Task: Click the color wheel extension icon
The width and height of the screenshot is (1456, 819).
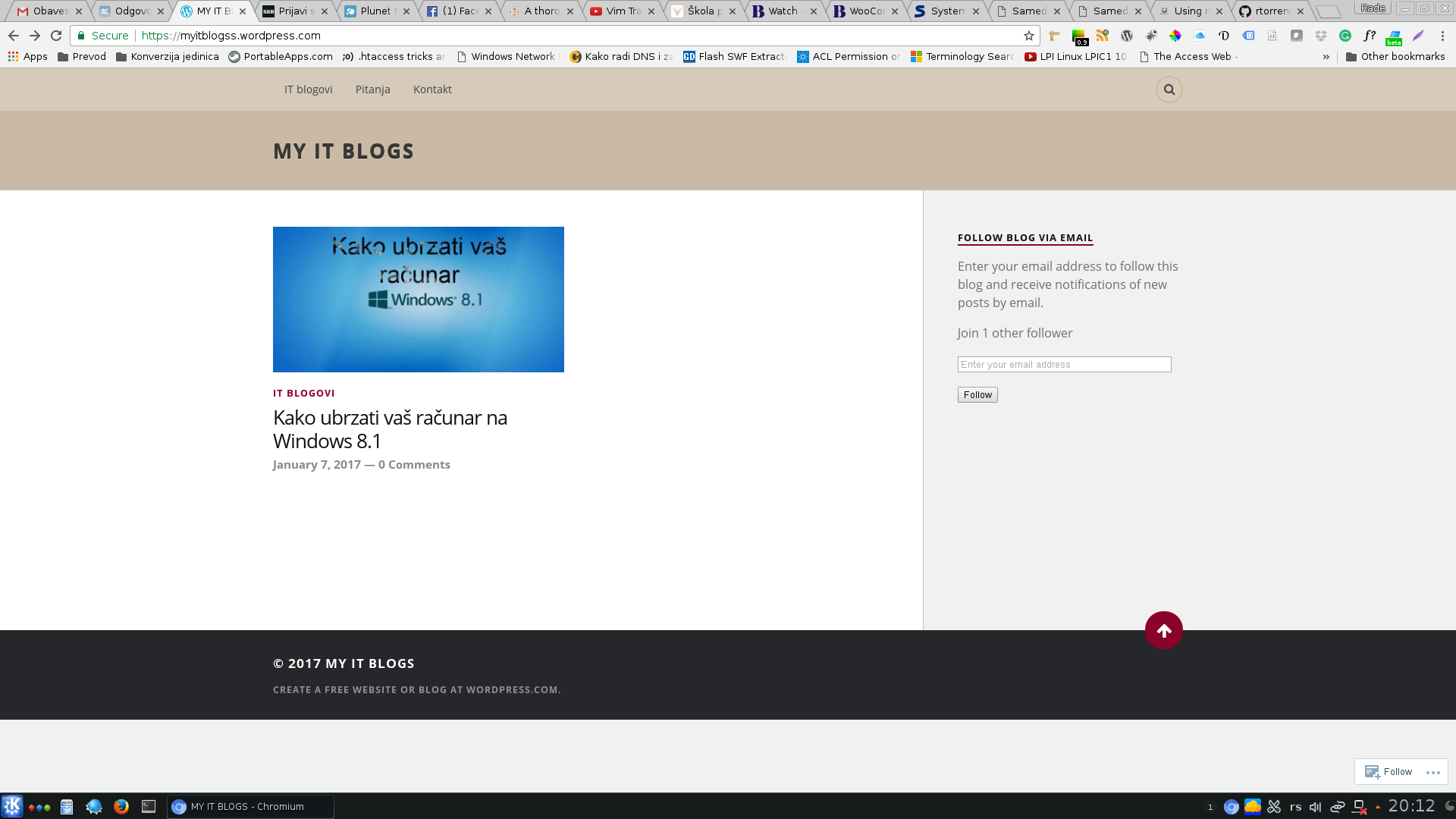Action: (x=1175, y=36)
